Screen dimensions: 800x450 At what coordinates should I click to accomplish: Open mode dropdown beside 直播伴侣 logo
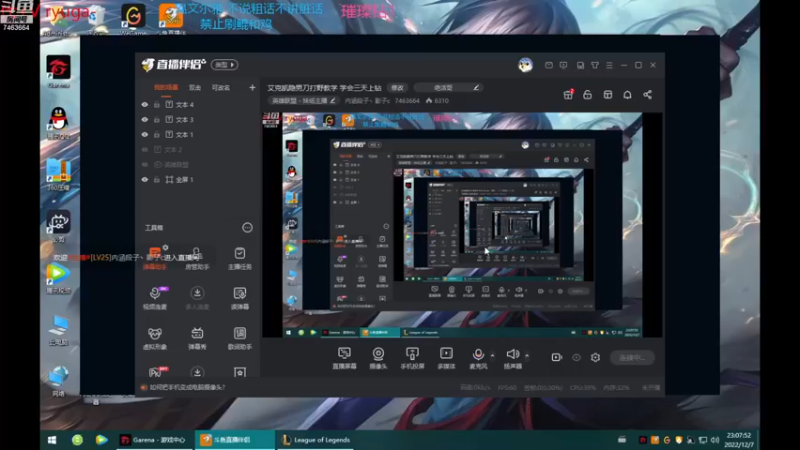click(x=224, y=65)
